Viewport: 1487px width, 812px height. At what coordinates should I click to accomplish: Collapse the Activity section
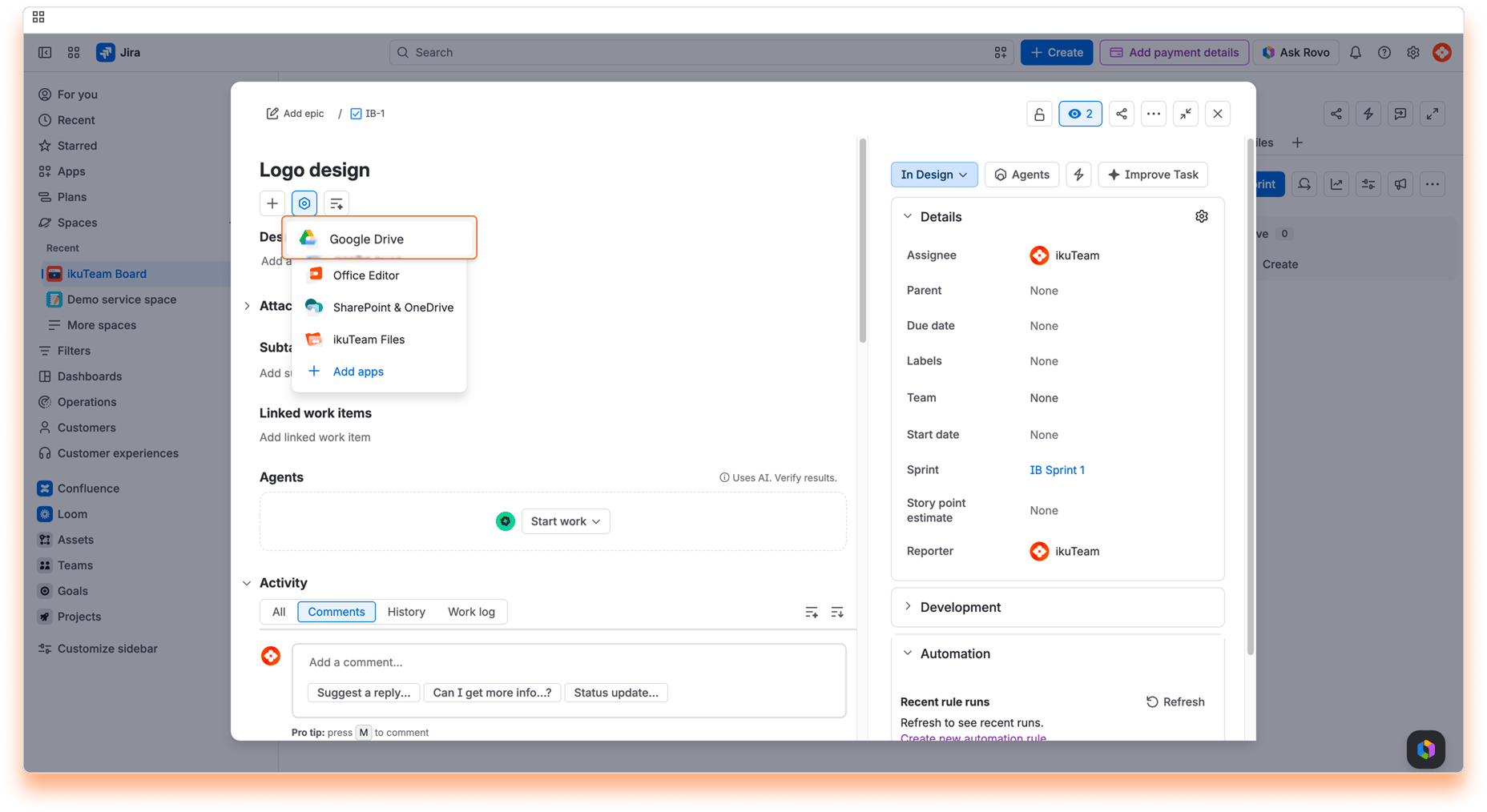click(x=247, y=583)
